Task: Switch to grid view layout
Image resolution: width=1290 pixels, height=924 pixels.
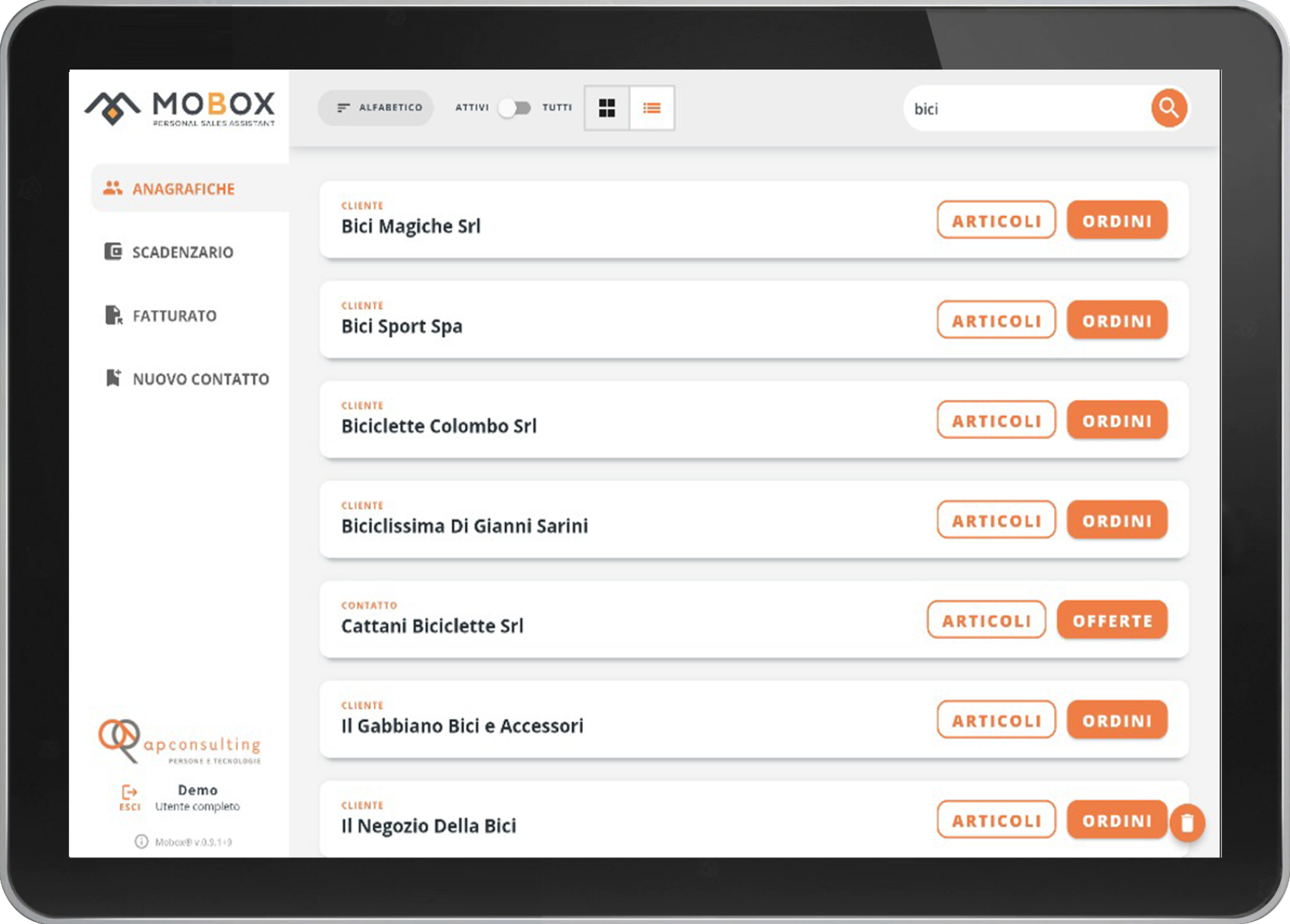Action: (x=606, y=108)
